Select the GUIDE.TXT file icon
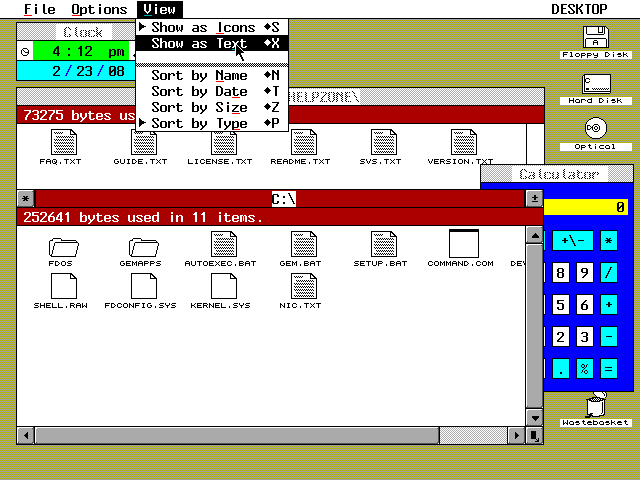The image size is (640, 480). click(144, 142)
